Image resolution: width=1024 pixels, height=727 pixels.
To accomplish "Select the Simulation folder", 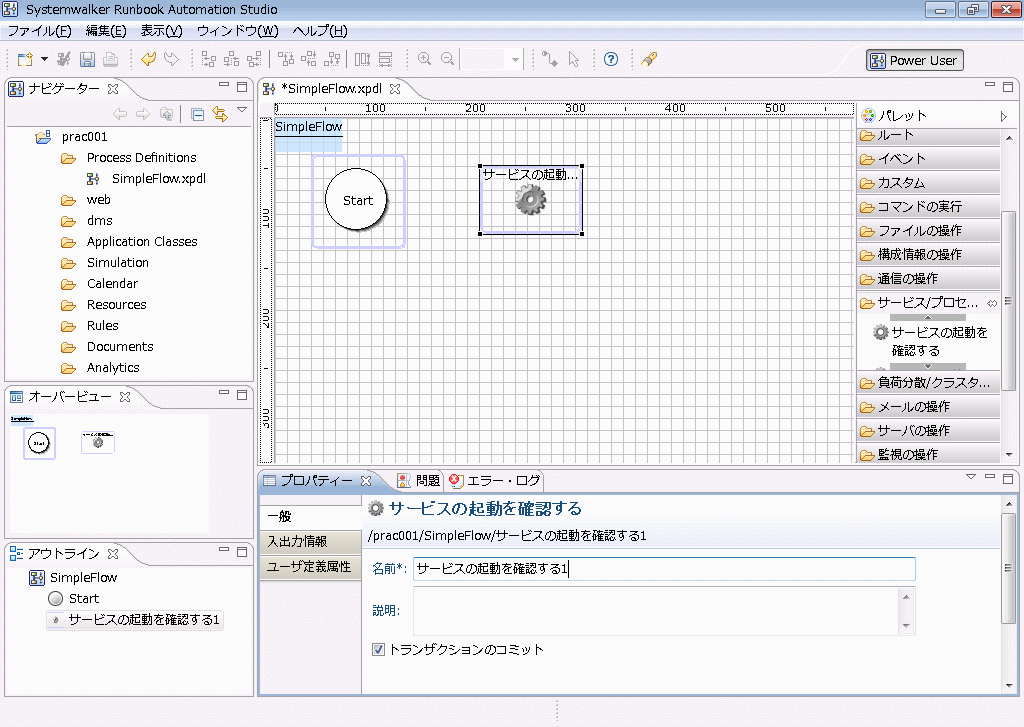I will pos(118,263).
